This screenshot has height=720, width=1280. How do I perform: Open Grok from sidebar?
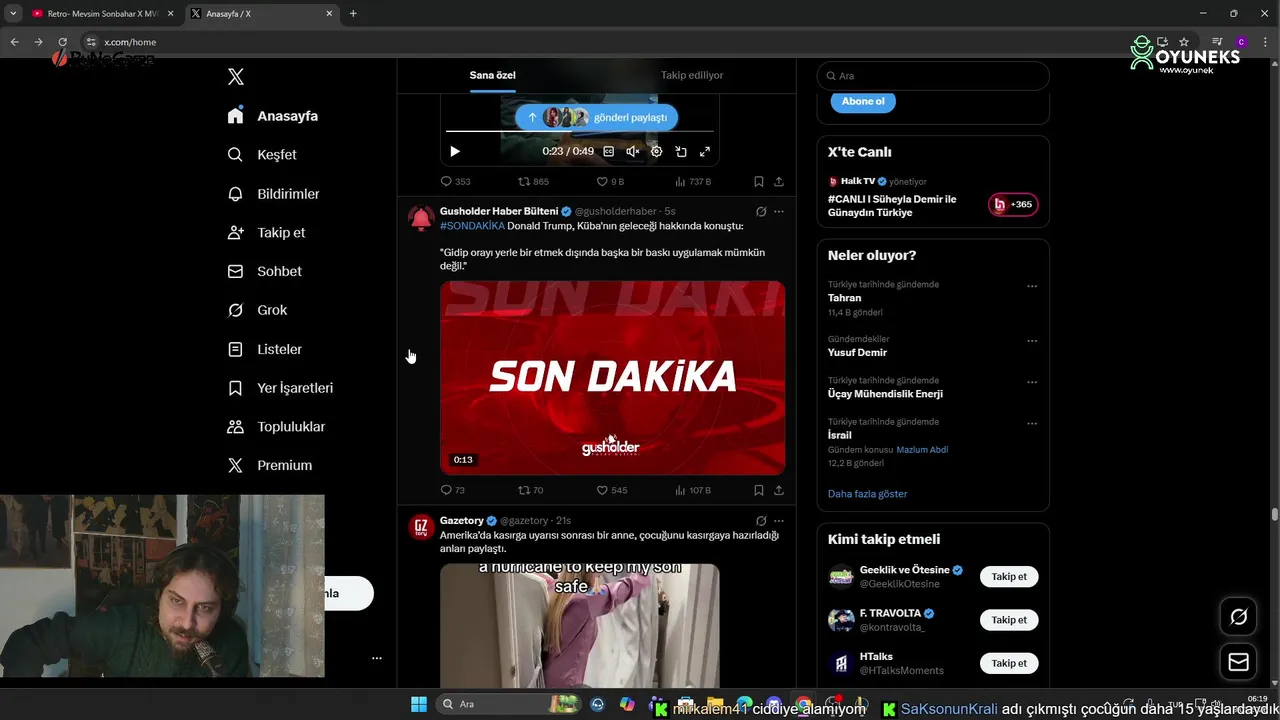pos(257,310)
